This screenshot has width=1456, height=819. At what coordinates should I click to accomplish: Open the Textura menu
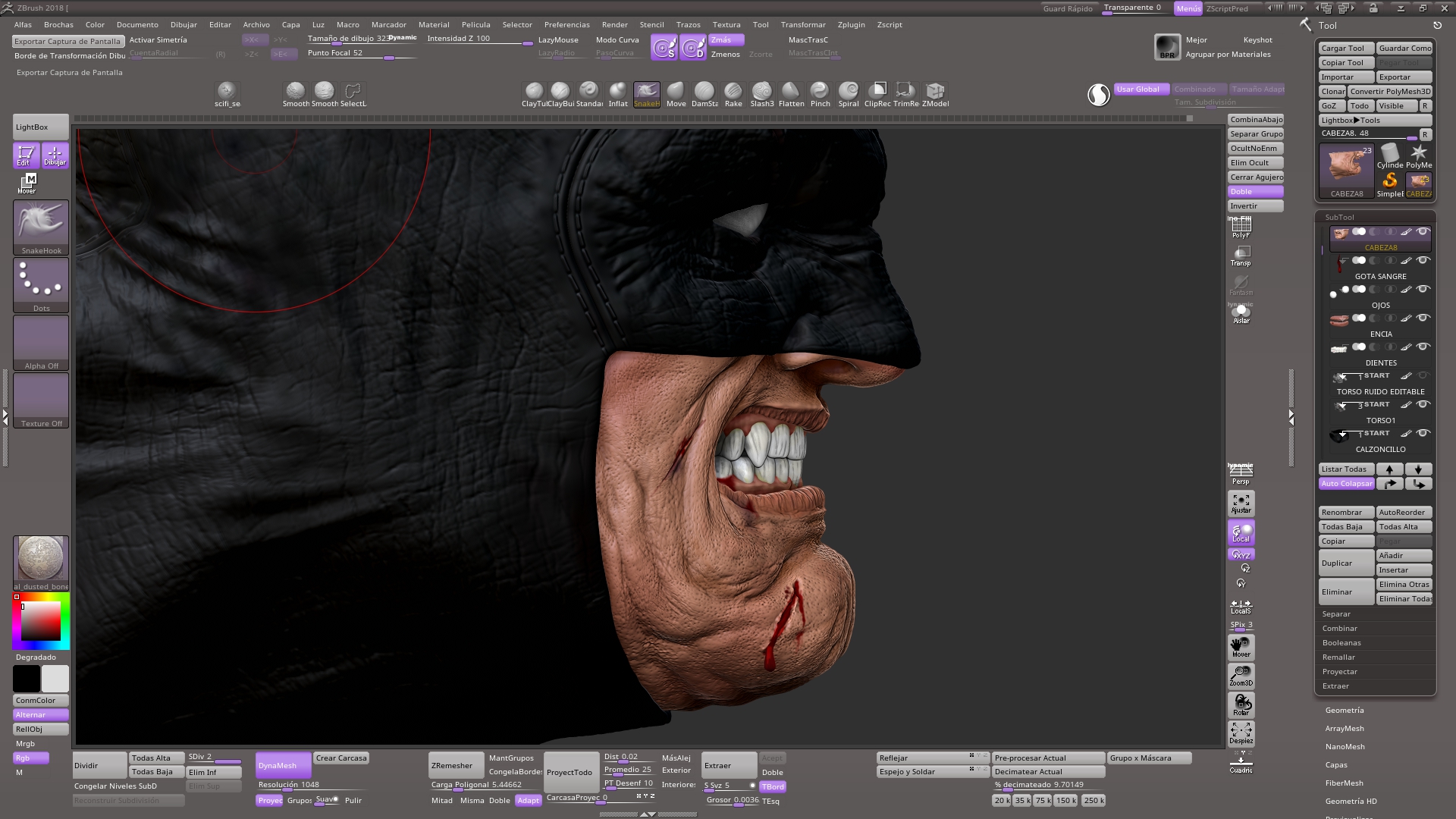726,25
